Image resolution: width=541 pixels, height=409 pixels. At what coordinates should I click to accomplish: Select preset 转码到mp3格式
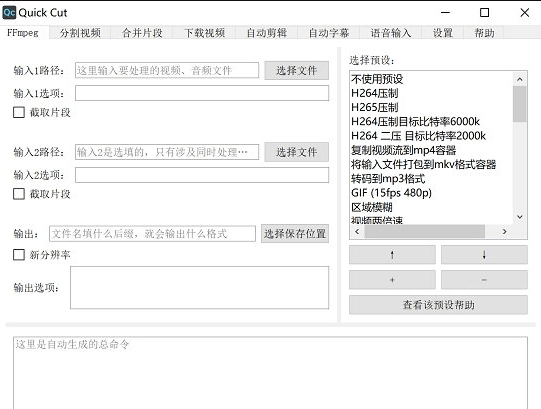coord(431,178)
